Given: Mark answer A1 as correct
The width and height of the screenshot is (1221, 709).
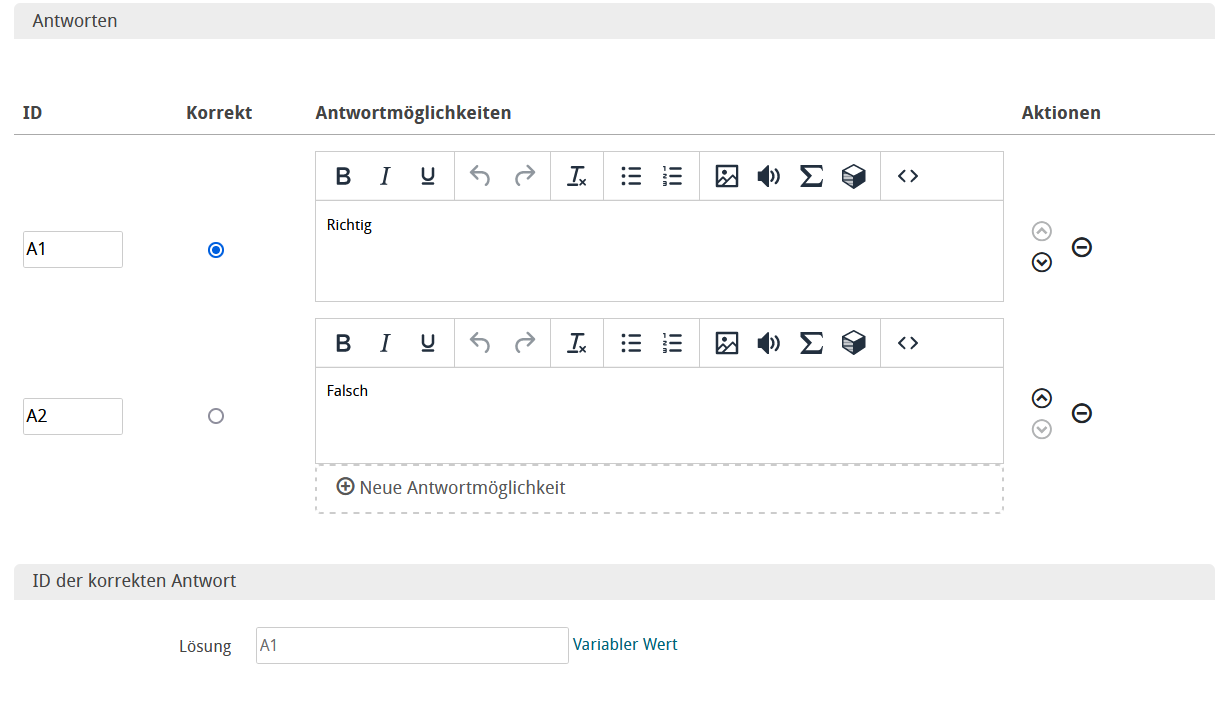Looking at the screenshot, I should (216, 250).
